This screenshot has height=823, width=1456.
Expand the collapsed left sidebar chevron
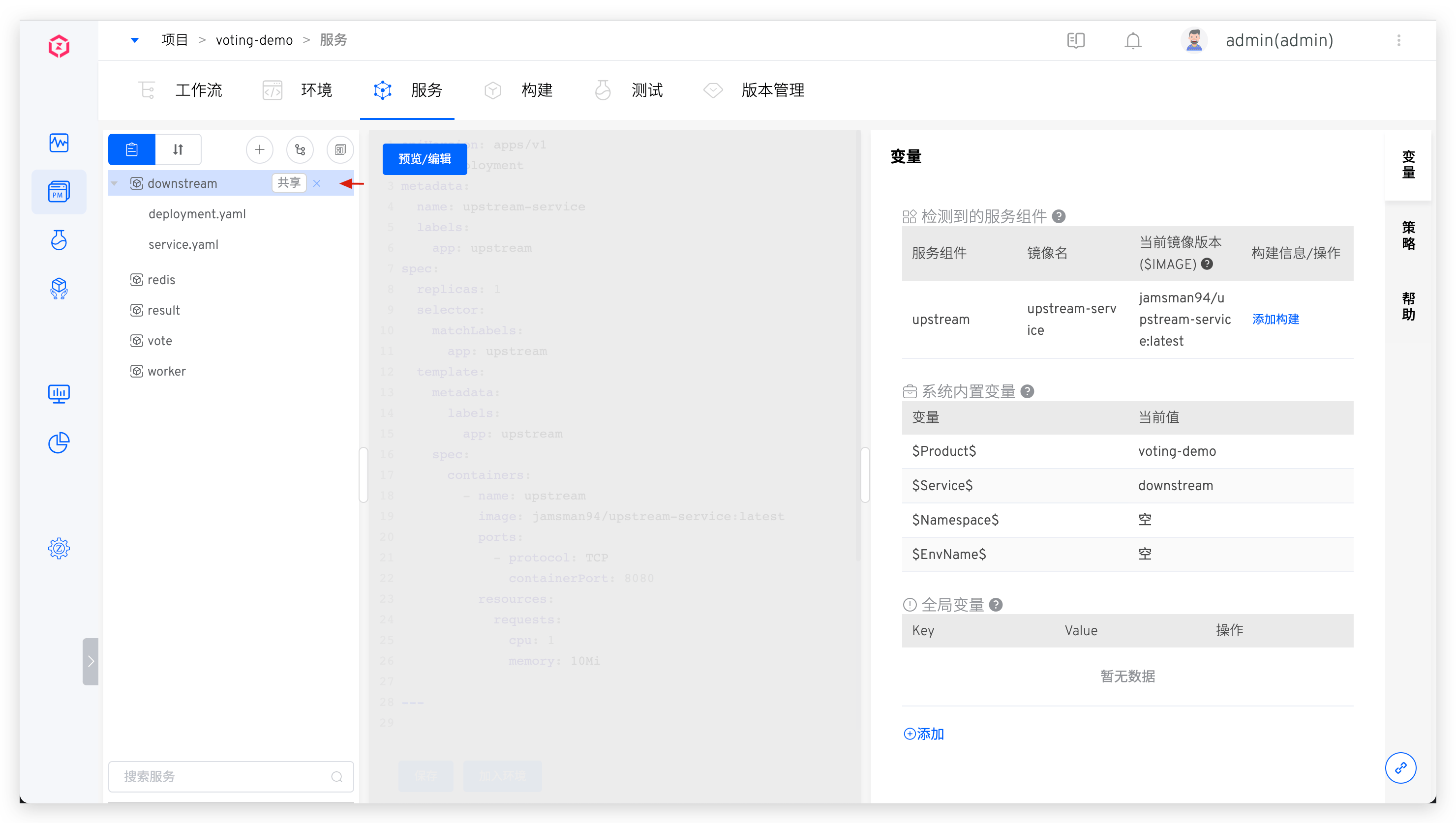(91, 661)
